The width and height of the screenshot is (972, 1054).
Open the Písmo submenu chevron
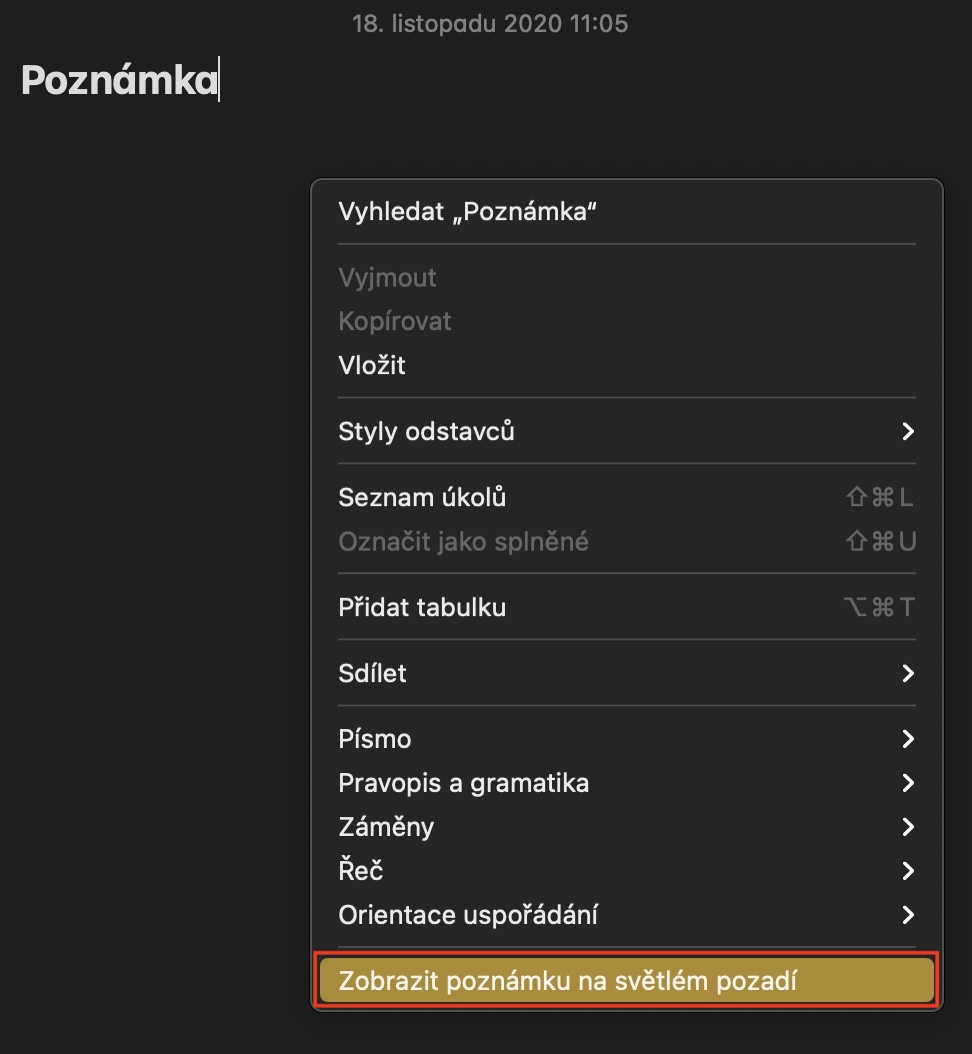point(908,740)
